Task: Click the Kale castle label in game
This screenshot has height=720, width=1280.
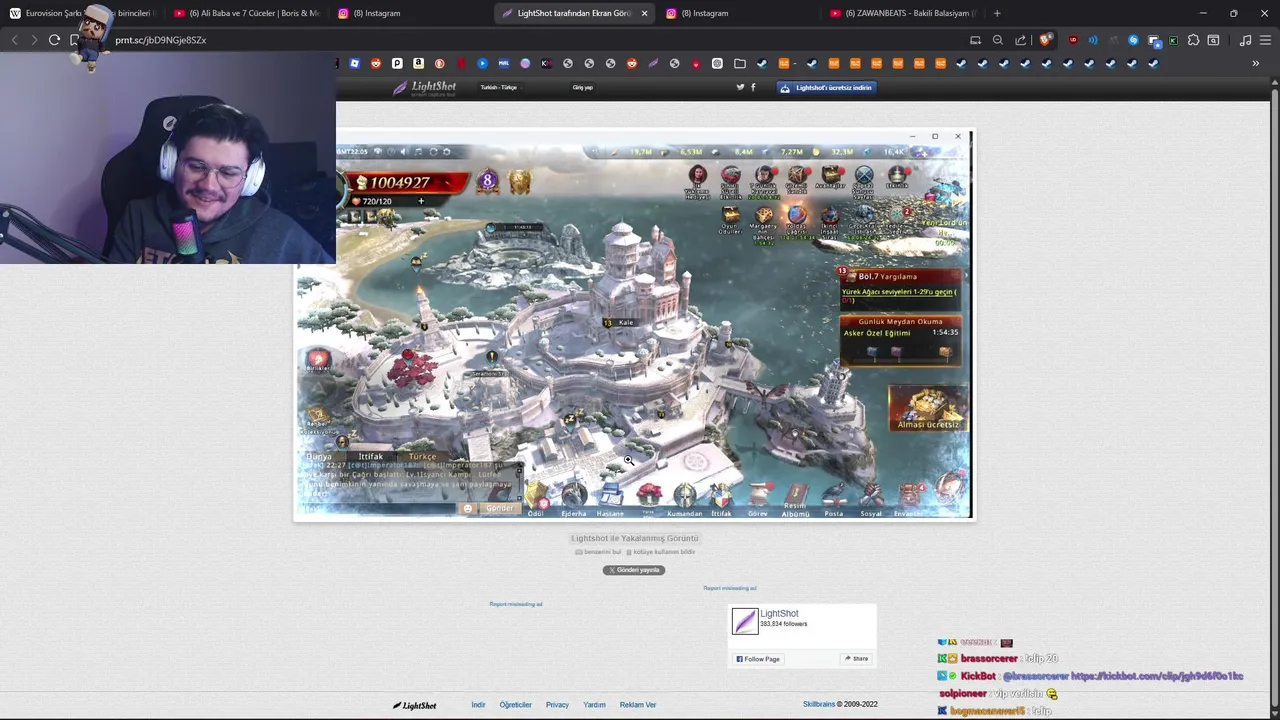Action: point(621,322)
